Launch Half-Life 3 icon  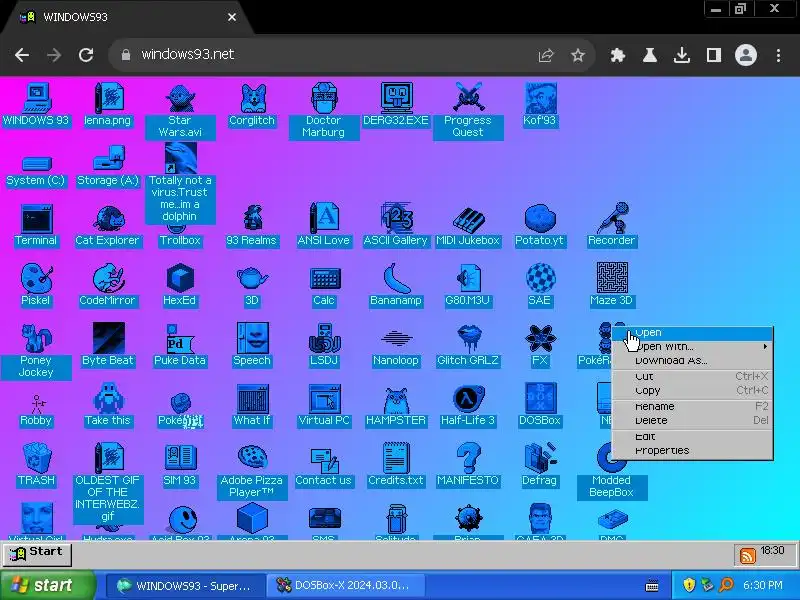tap(468, 399)
